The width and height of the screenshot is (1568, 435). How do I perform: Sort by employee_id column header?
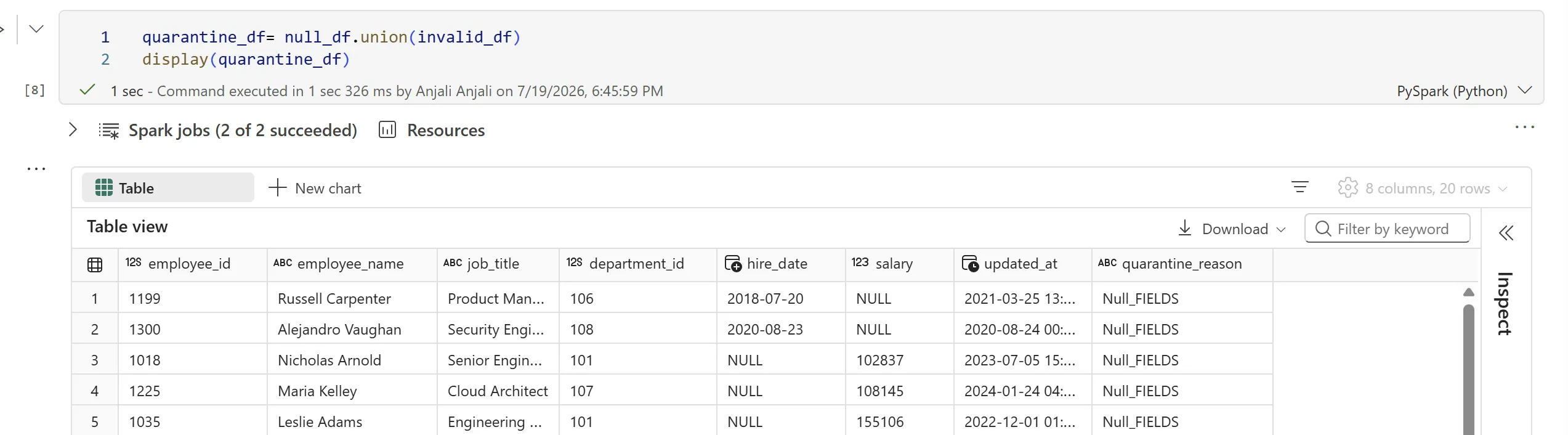(192, 264)
